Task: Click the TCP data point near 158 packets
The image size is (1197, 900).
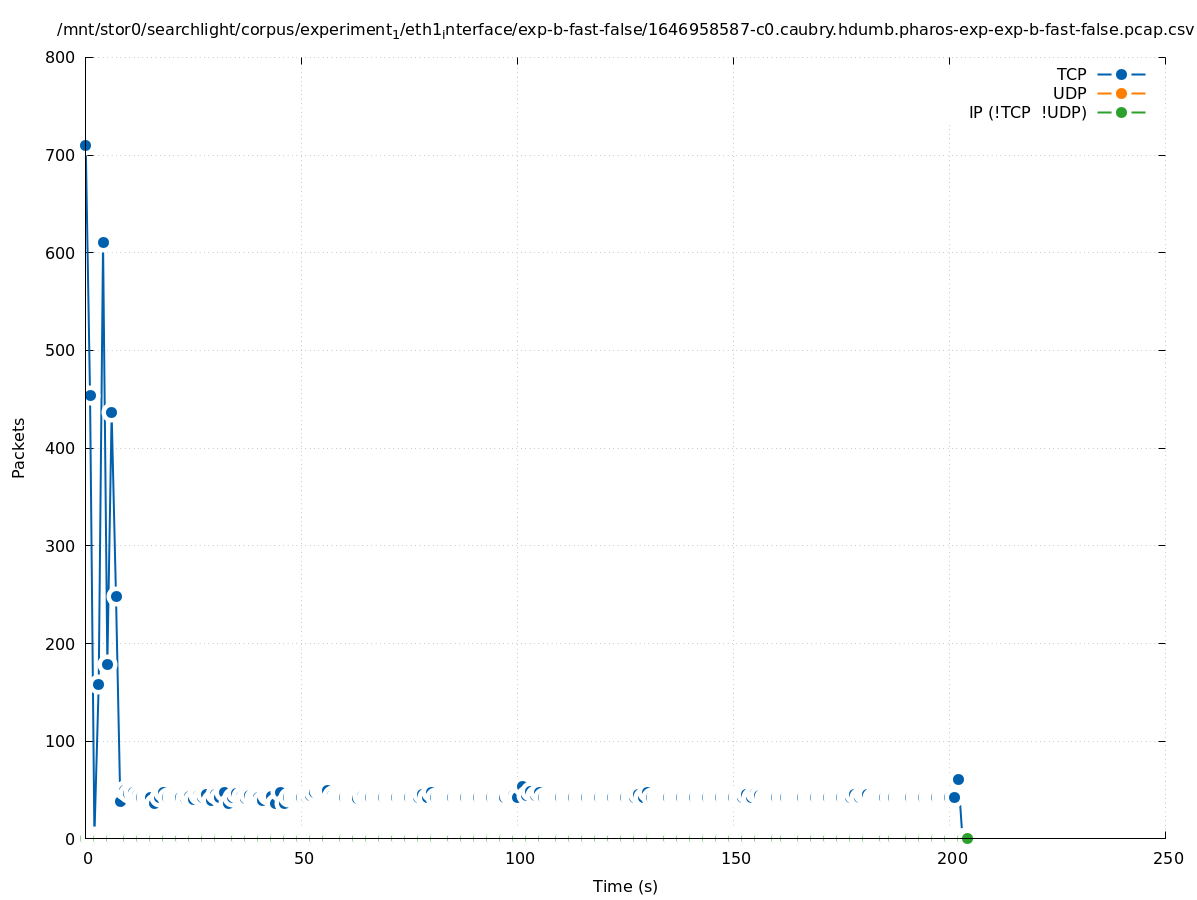Action: point(98,685)
